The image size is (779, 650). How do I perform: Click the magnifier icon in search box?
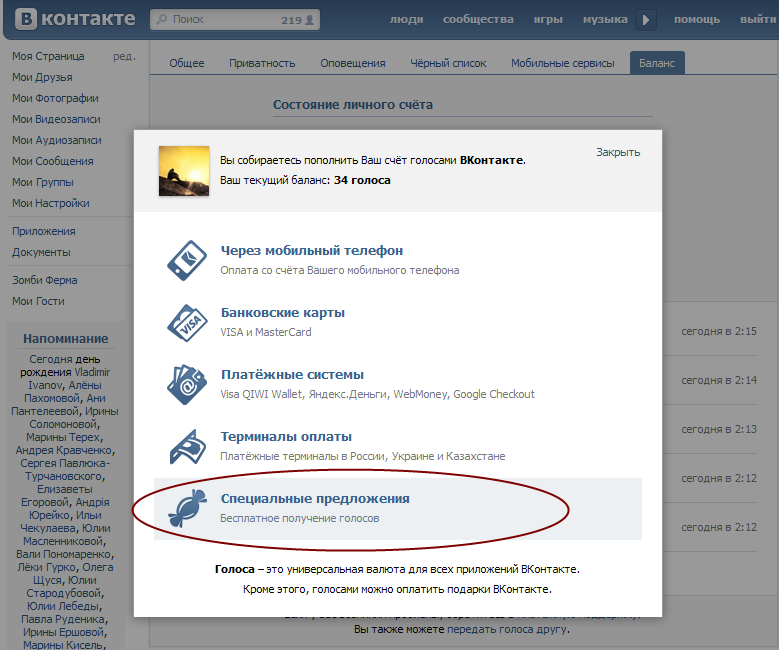coord(162,19)
